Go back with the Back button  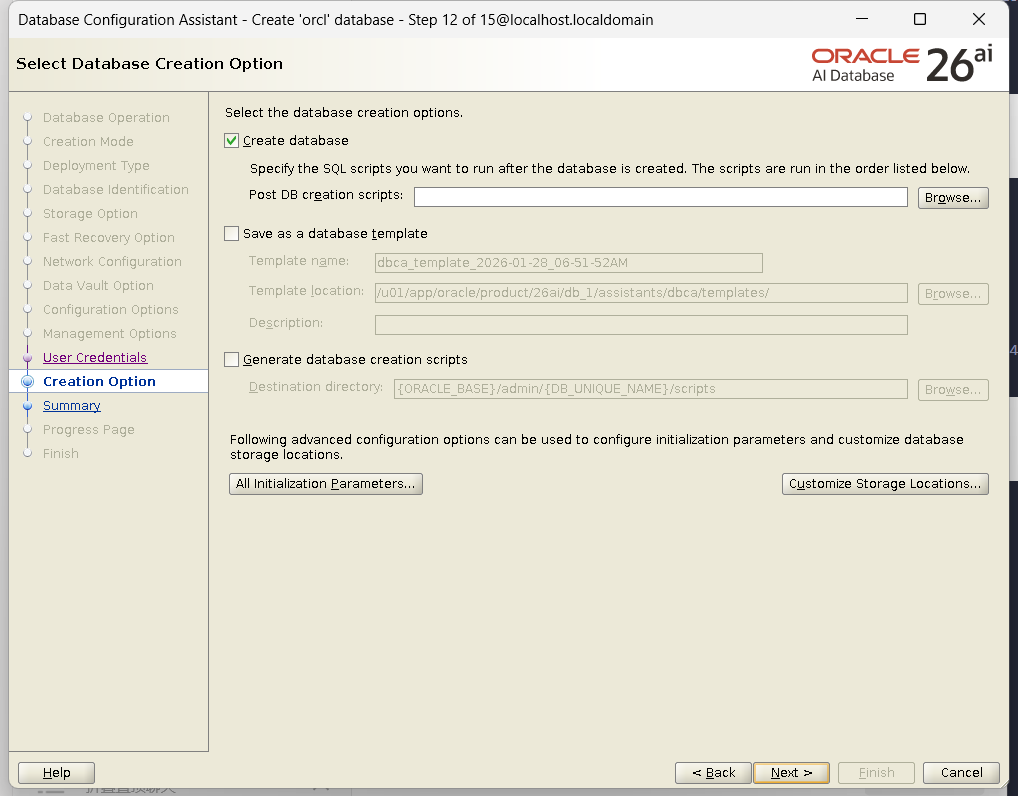(714, 773)
